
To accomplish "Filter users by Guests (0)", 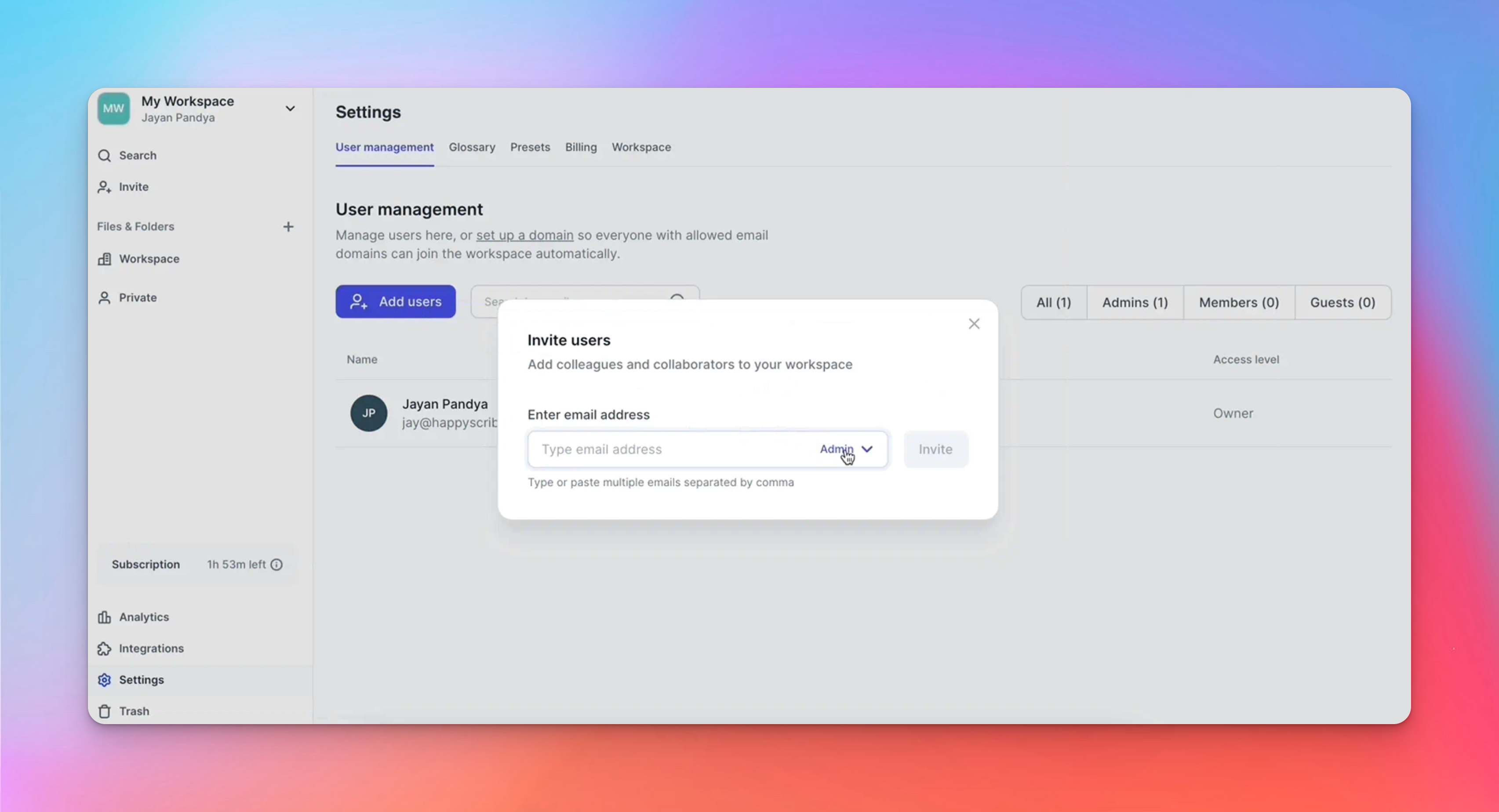I will click(1342, 302).
